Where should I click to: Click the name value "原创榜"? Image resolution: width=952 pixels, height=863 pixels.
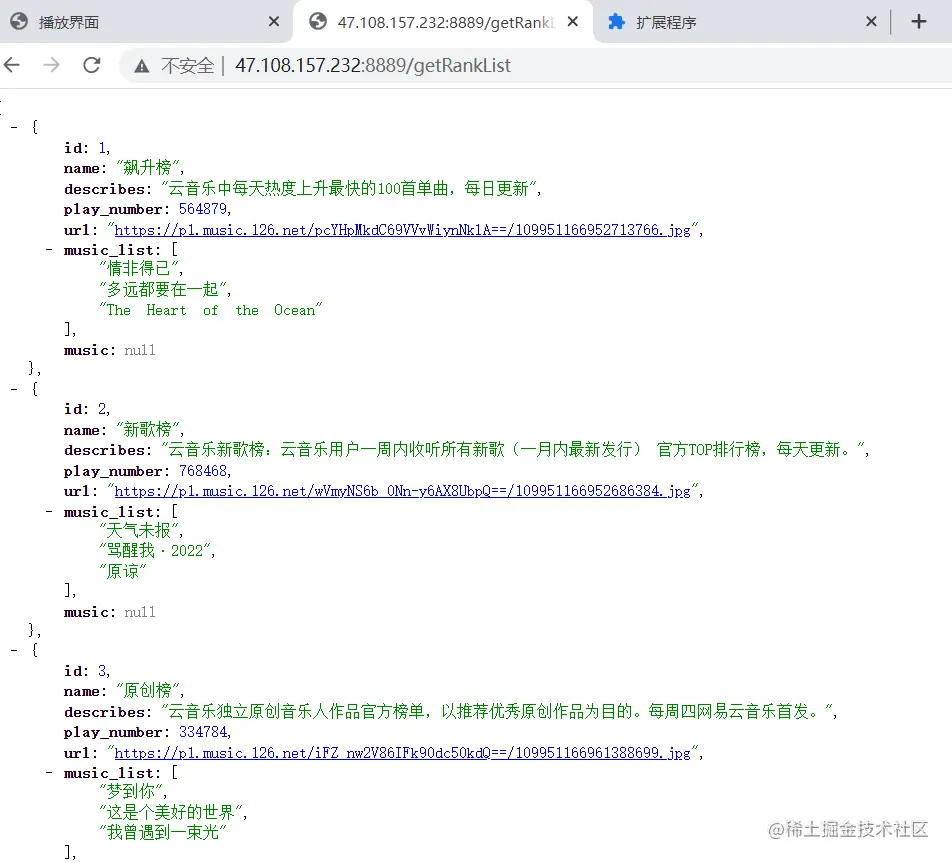148,691
